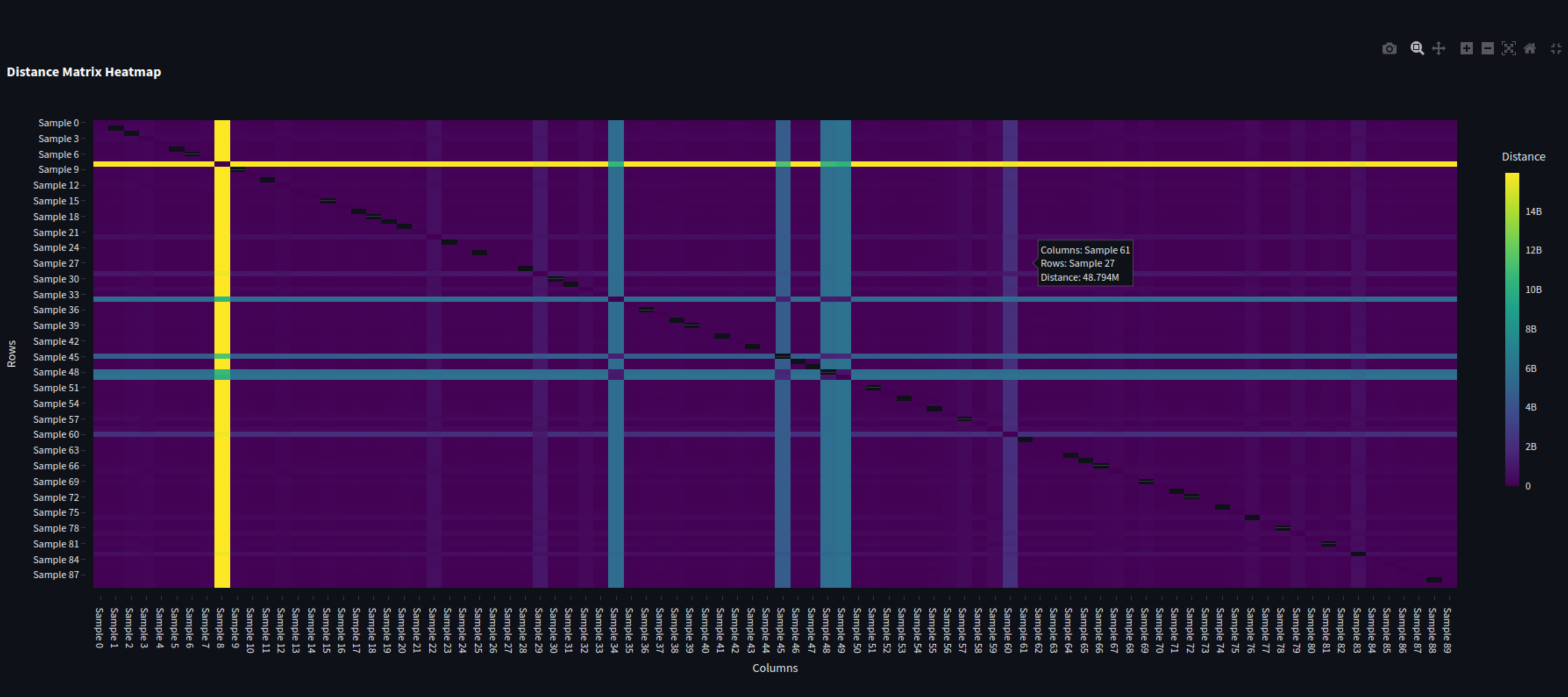
Task: Click the Sample 60 row label
Action: tap(56, 435)
